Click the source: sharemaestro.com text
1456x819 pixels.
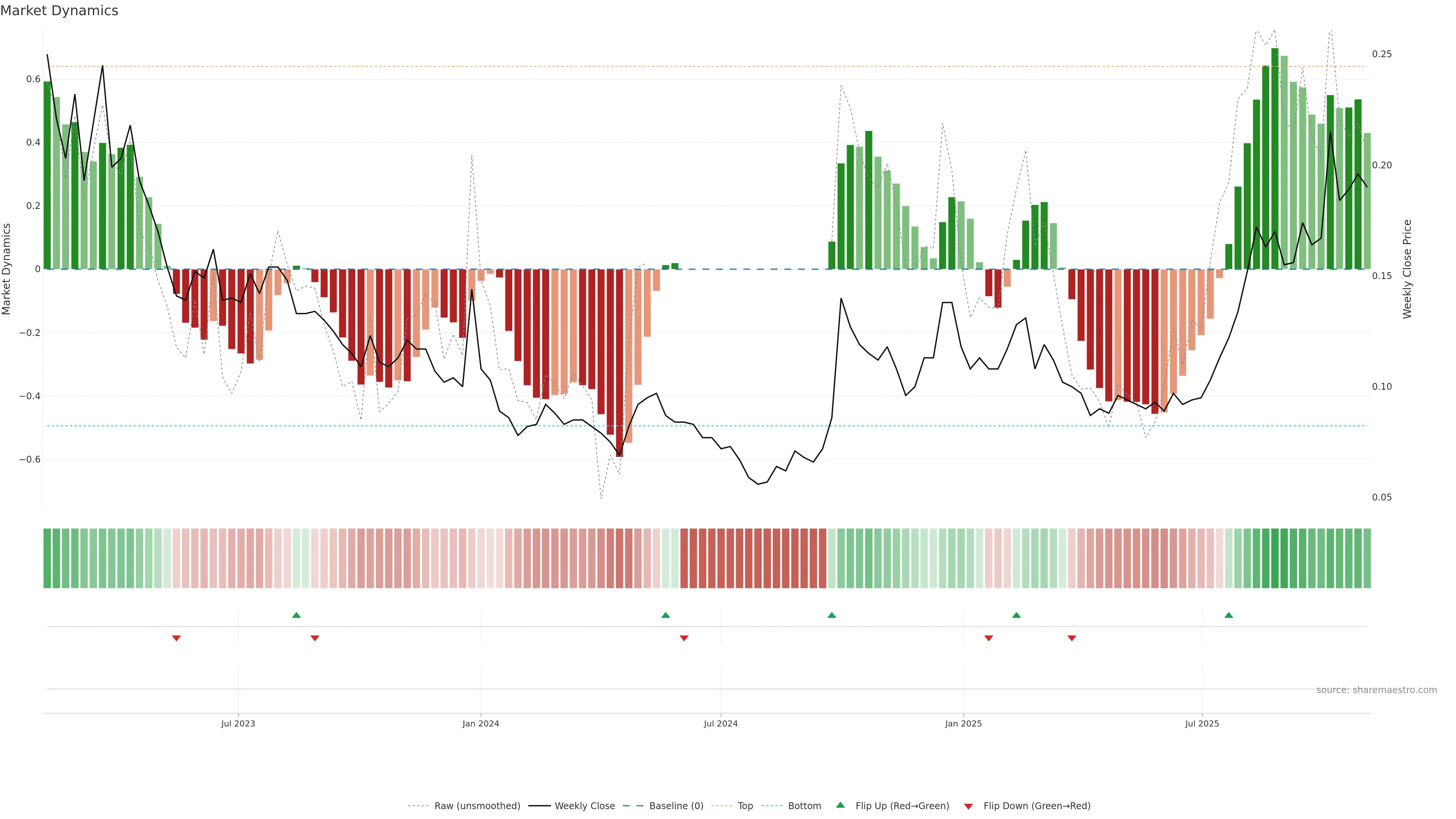click(1376, 690)
